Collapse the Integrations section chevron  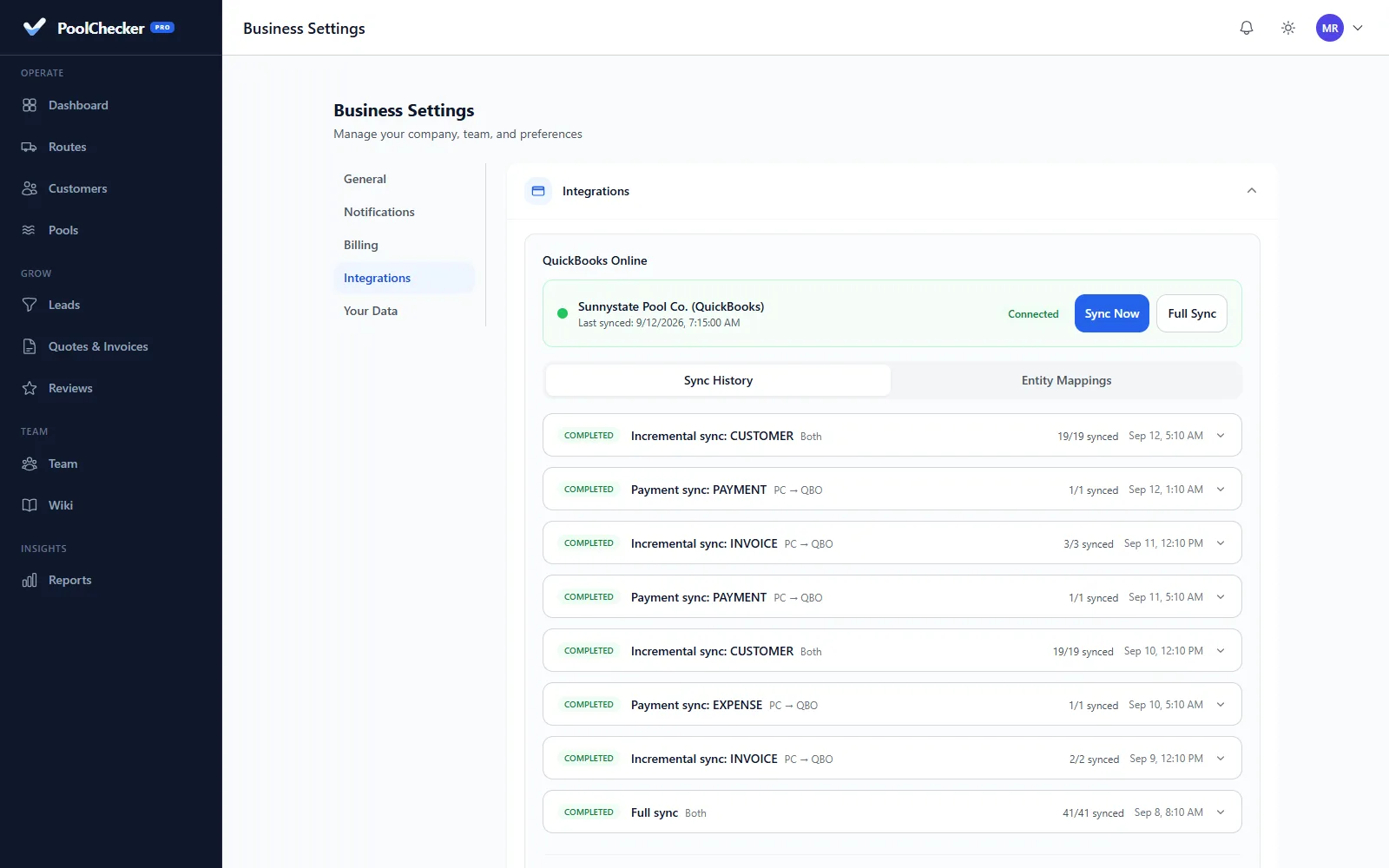point(1252,191)
